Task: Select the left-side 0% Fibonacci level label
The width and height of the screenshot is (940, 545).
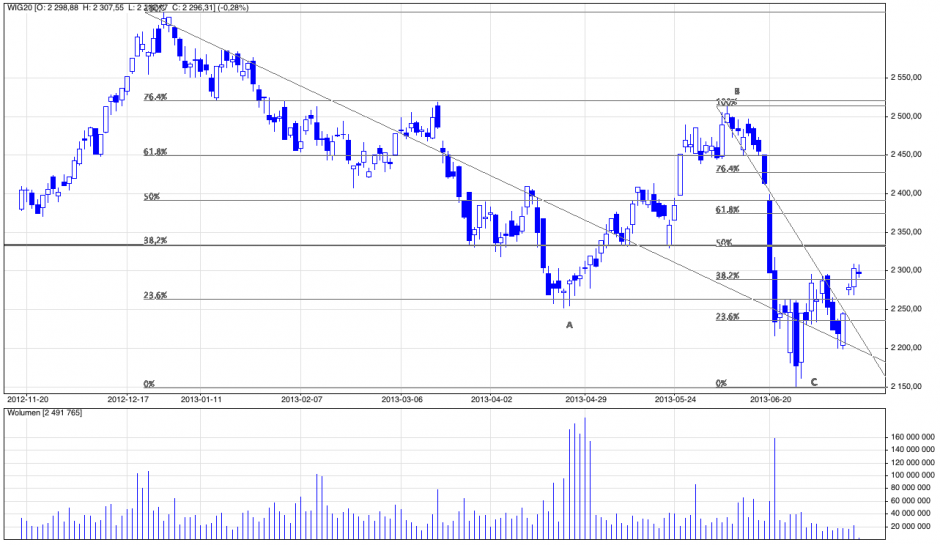Action: [149, 383]
